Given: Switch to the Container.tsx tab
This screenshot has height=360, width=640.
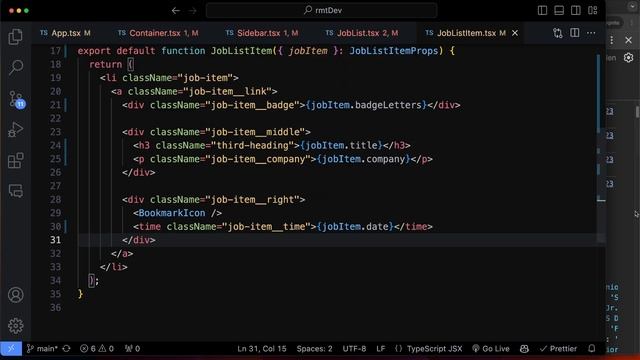Looking at the screenshot, I should coord(158,33).
